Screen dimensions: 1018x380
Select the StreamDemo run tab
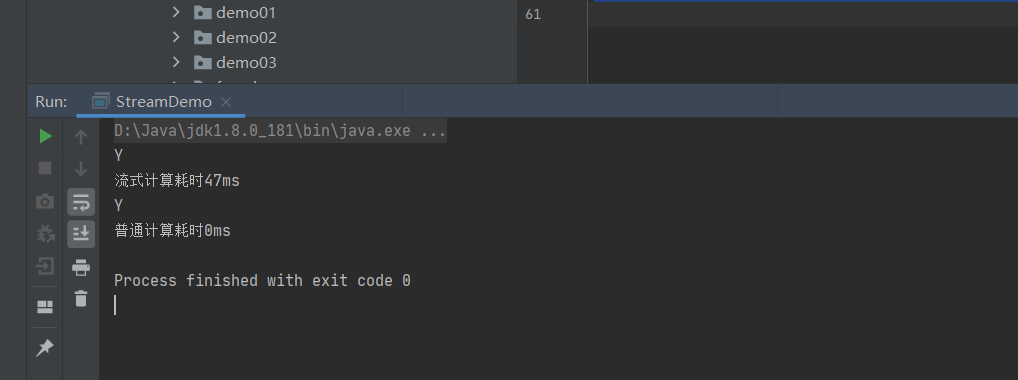[x=153, y=102]
